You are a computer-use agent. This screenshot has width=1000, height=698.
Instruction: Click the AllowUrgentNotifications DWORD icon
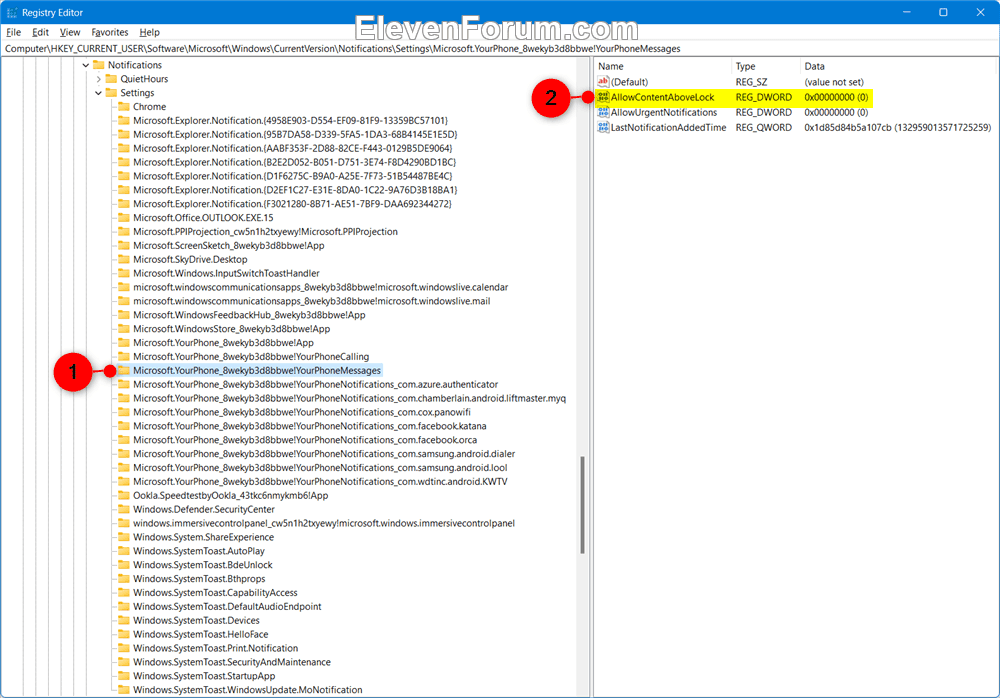click(603, 112)
